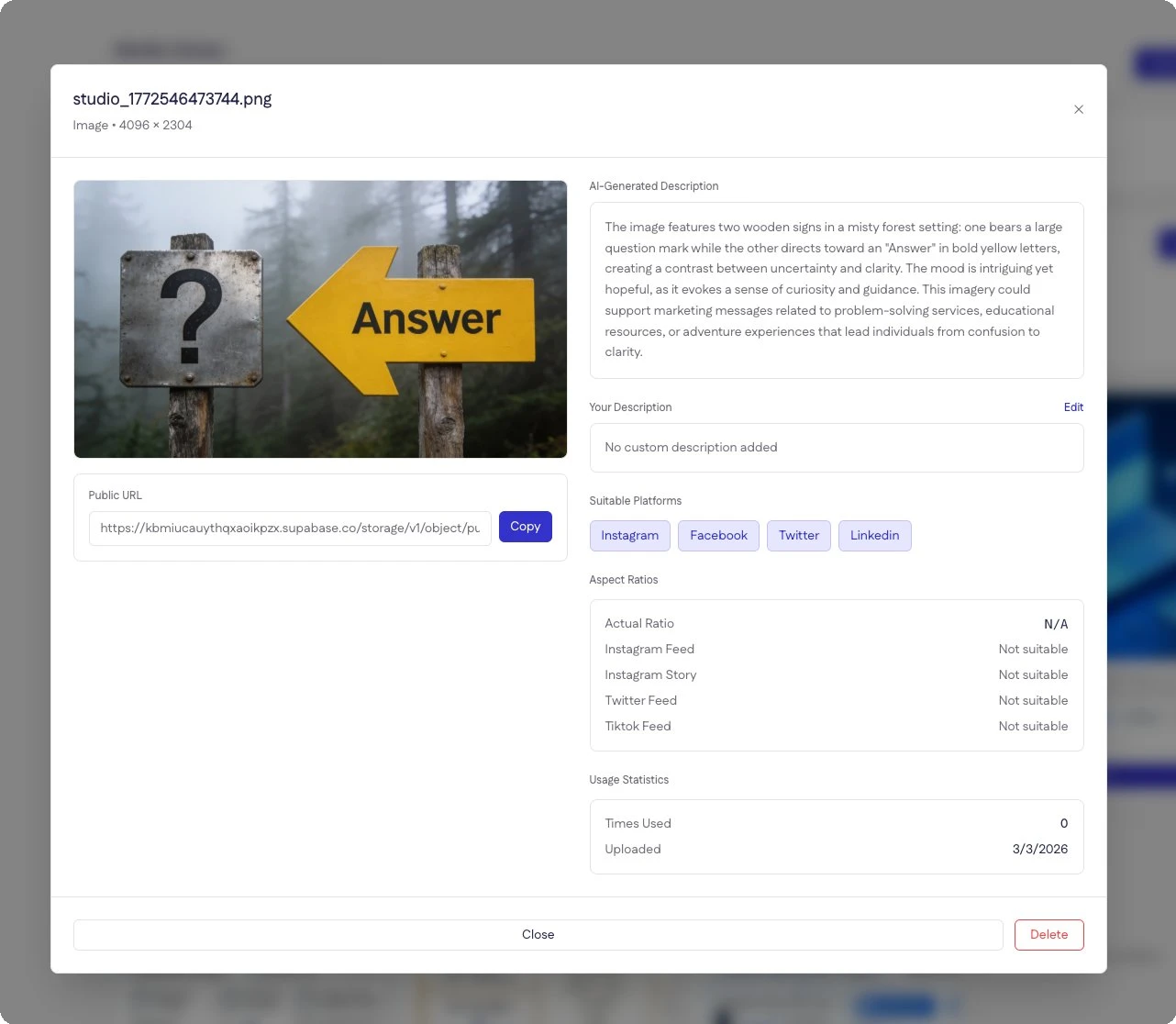Click the Uploaded date 3/3/2026

point(1040,849)
